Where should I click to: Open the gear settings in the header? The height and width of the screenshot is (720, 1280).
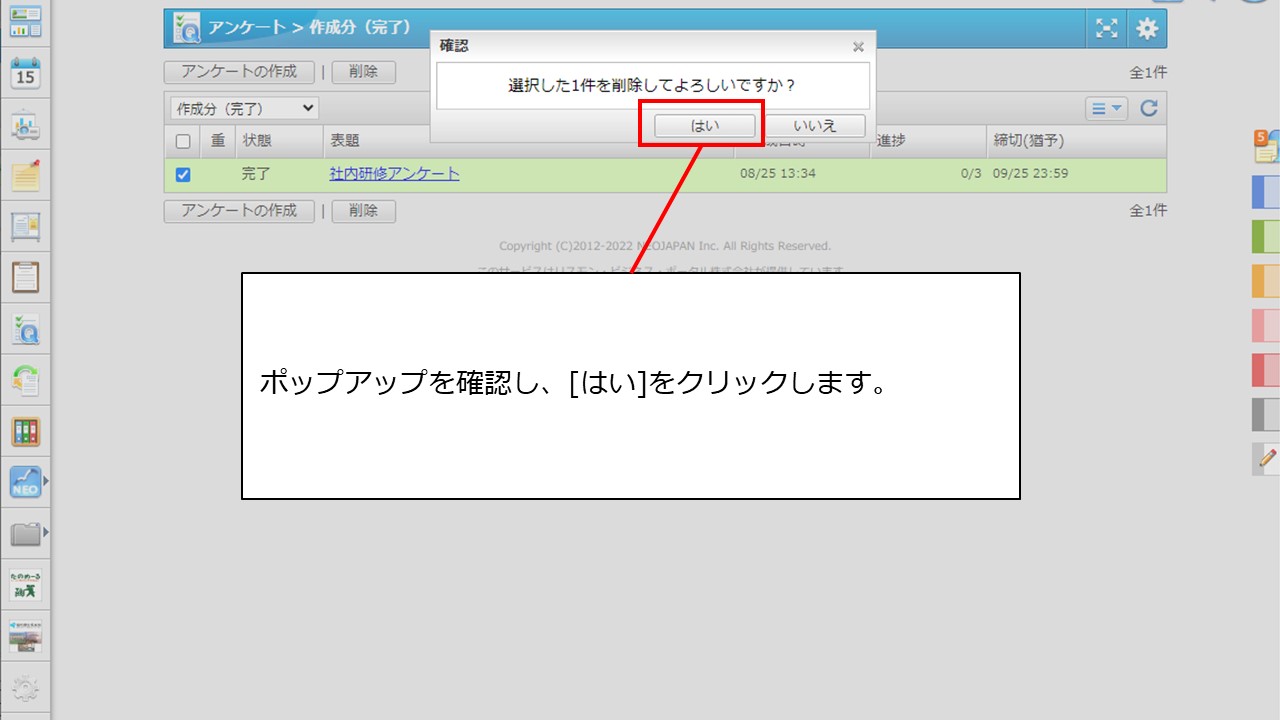(x=1147, y=28)
